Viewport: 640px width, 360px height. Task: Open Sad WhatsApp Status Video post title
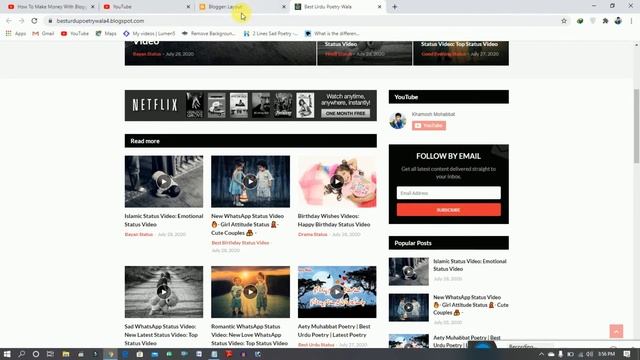coord(161,335)
